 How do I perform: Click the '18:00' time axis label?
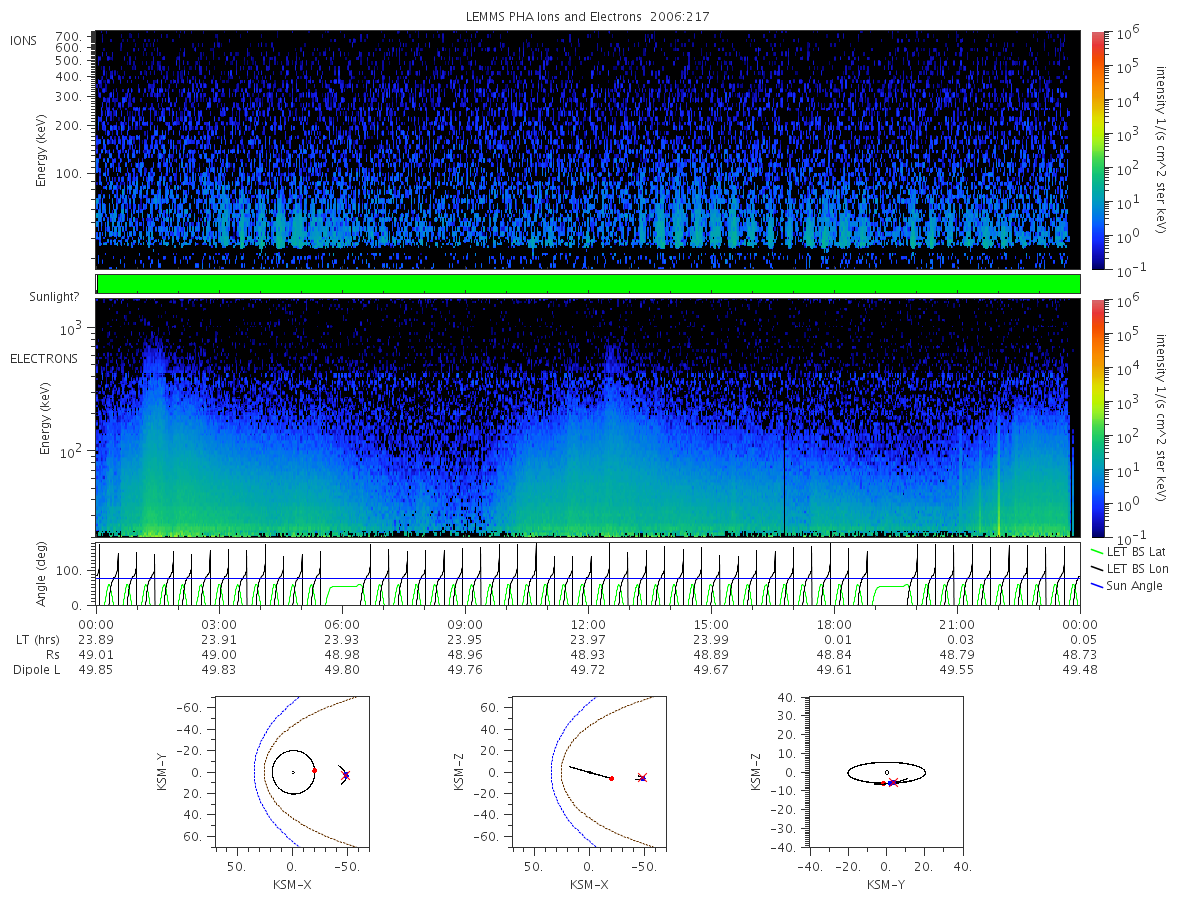[834, 625]
